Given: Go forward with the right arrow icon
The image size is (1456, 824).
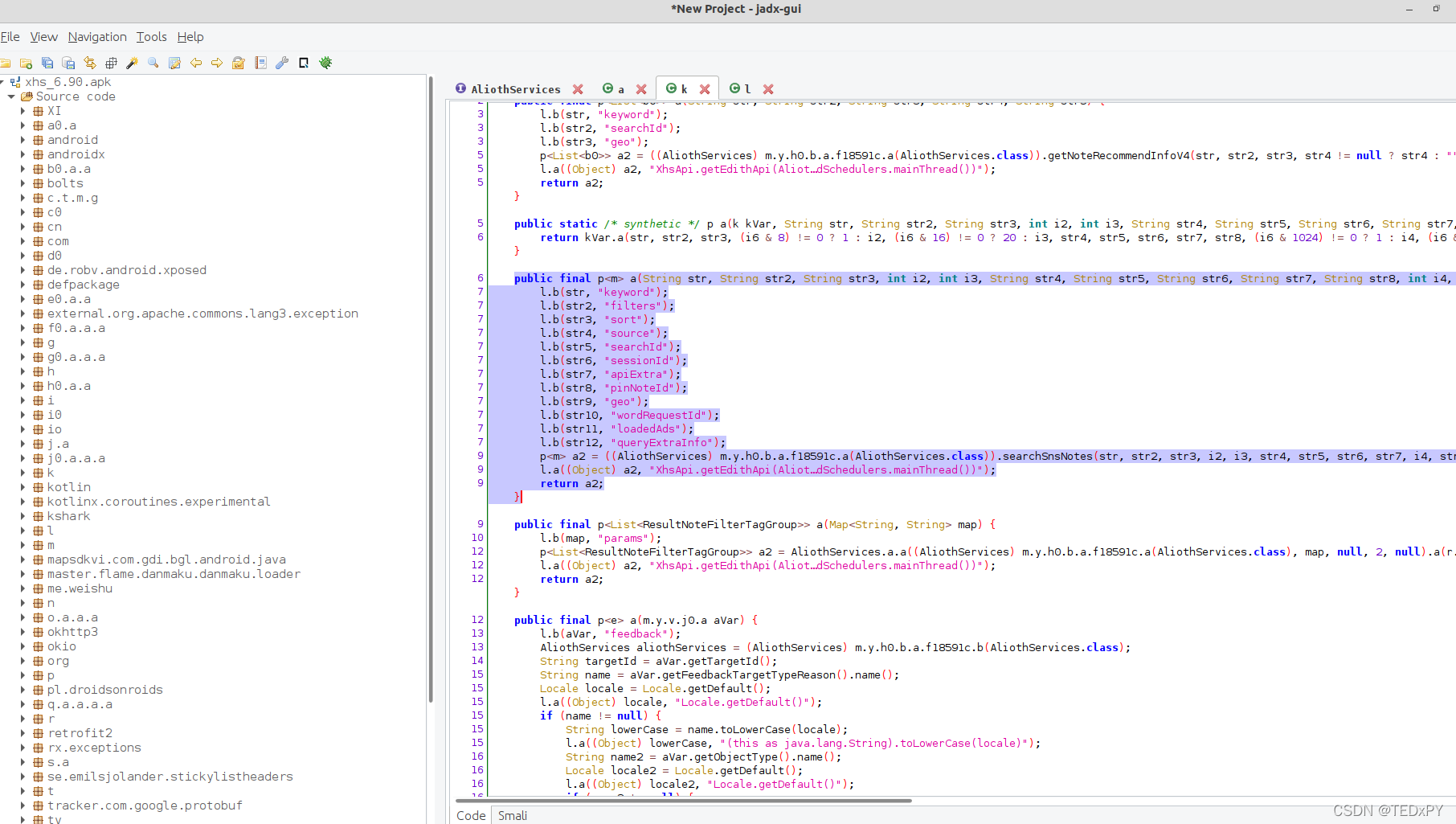Looking at the screenshot, I should [217, 63].
